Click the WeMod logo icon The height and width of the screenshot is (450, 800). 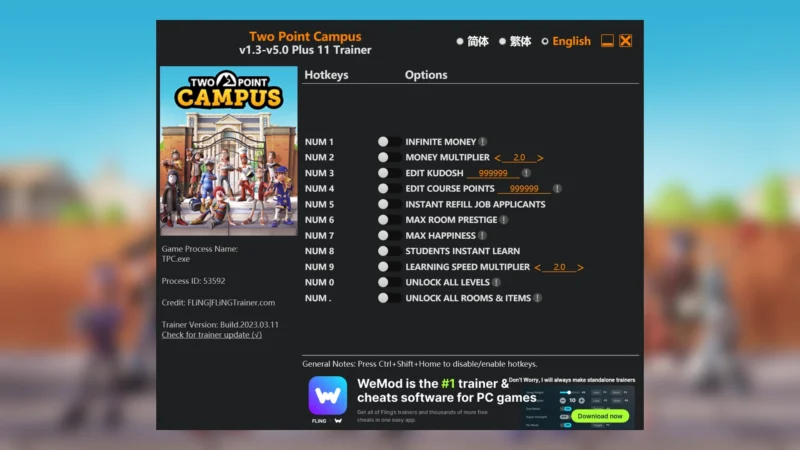[x=328, y=395]
